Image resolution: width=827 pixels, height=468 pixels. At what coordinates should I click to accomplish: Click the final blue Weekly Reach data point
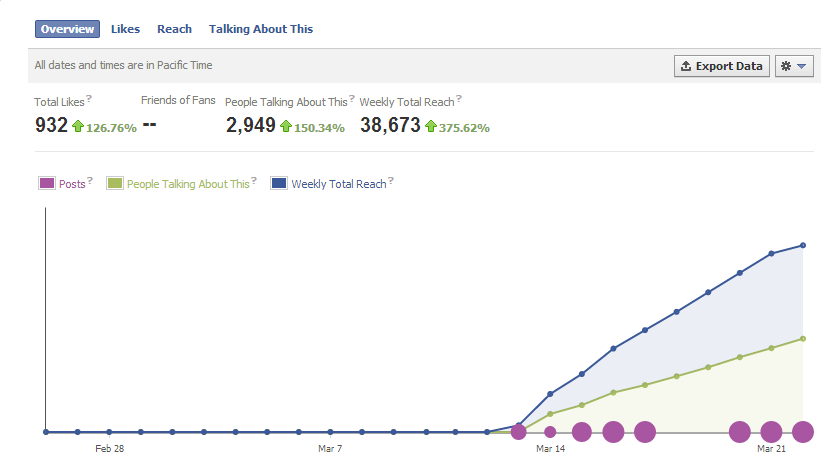[803, 245]
